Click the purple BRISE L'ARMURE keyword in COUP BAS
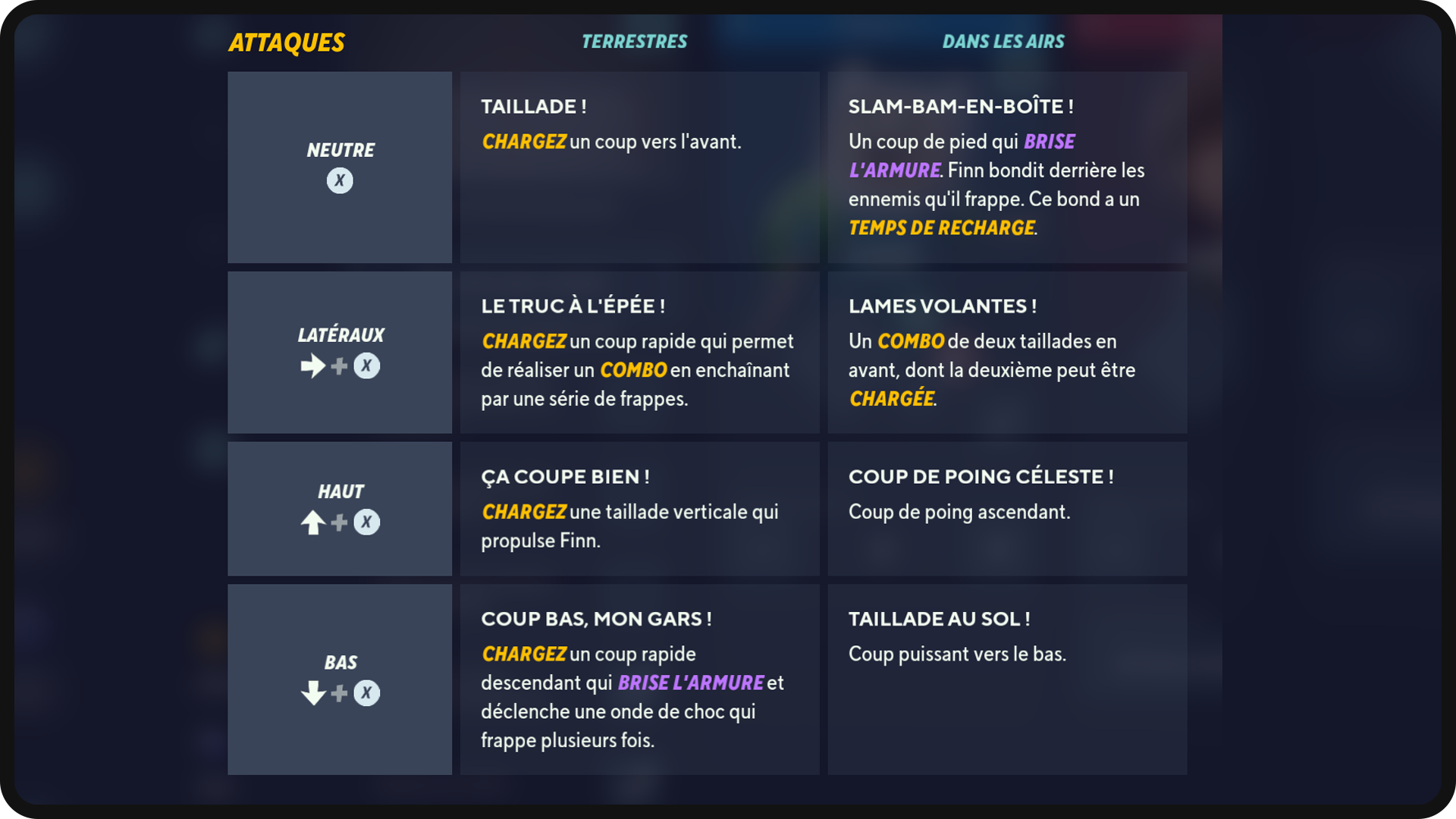This screenshot has width=1456, height=819. pyautogui.click(x=691, y=683)
